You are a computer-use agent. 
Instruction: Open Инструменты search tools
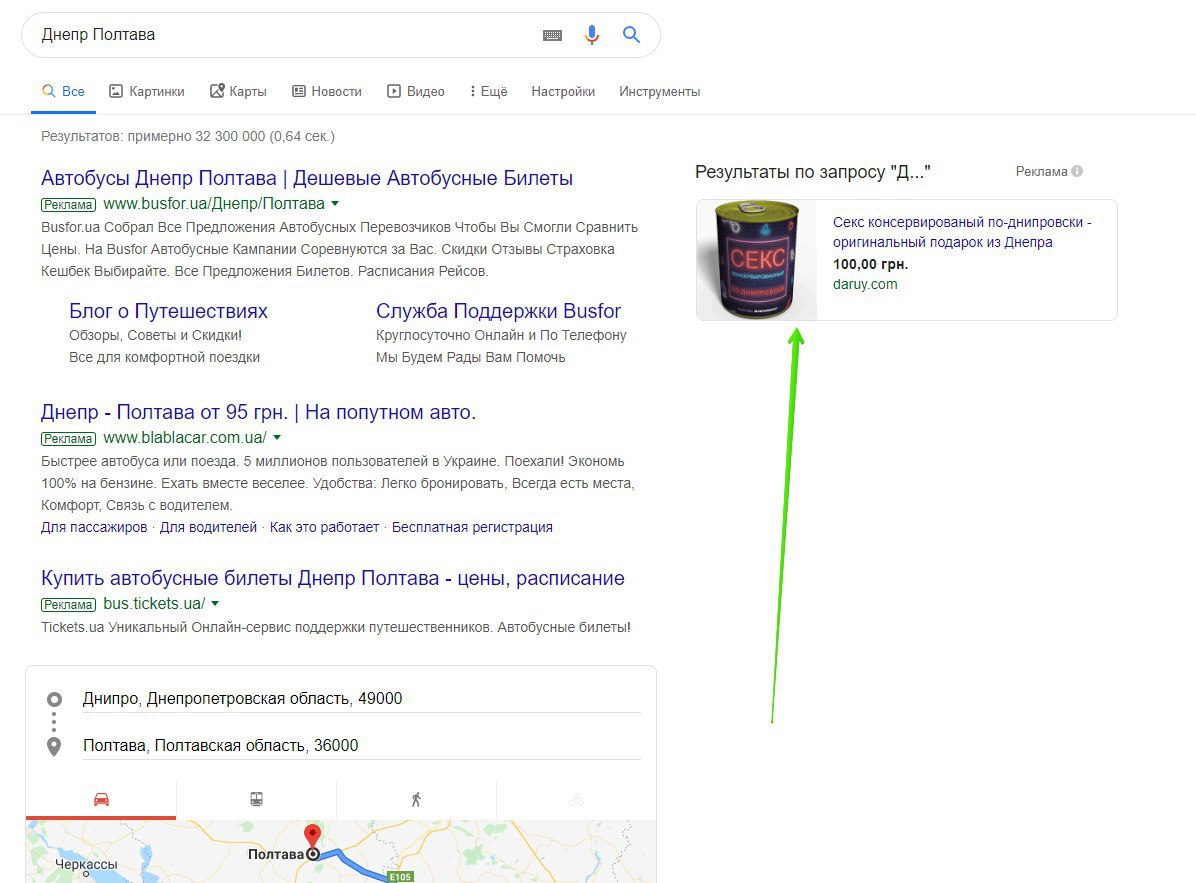click(660, 92)
